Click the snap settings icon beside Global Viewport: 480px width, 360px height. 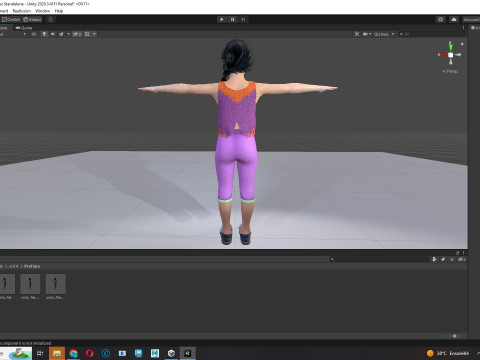point(51,20)
